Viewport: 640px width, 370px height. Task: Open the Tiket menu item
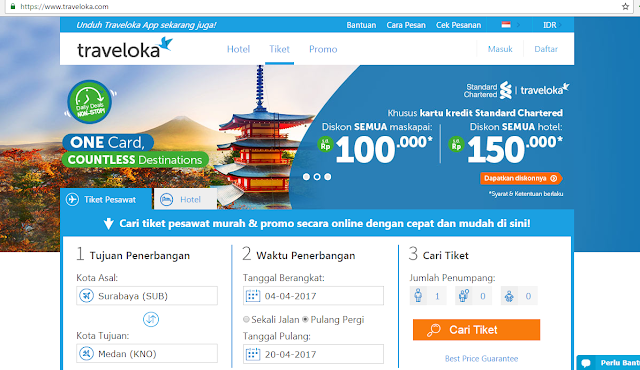point(279,49)
